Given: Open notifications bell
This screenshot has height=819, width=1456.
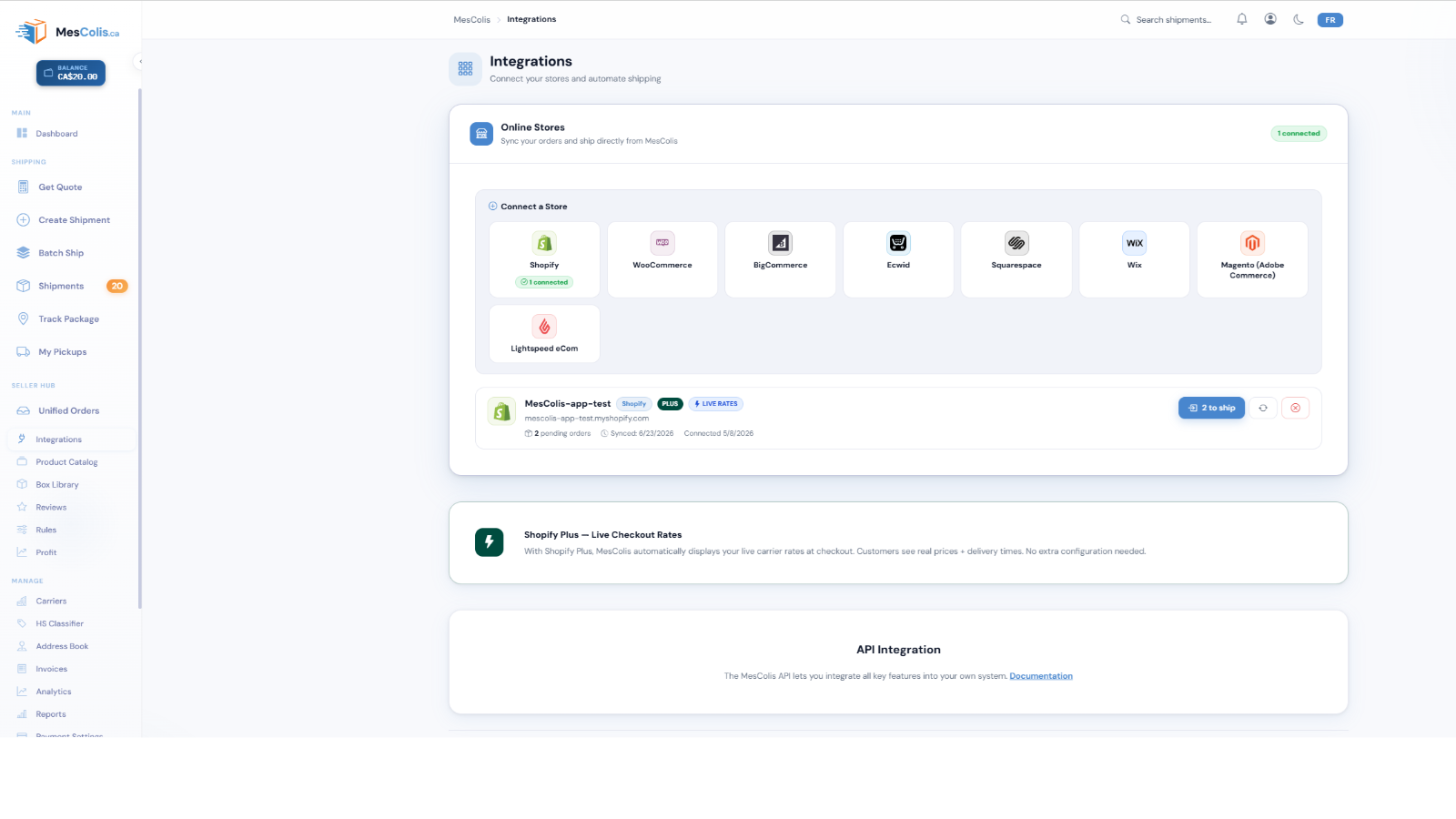Looking at the screenshot, I should [1242, 19].
